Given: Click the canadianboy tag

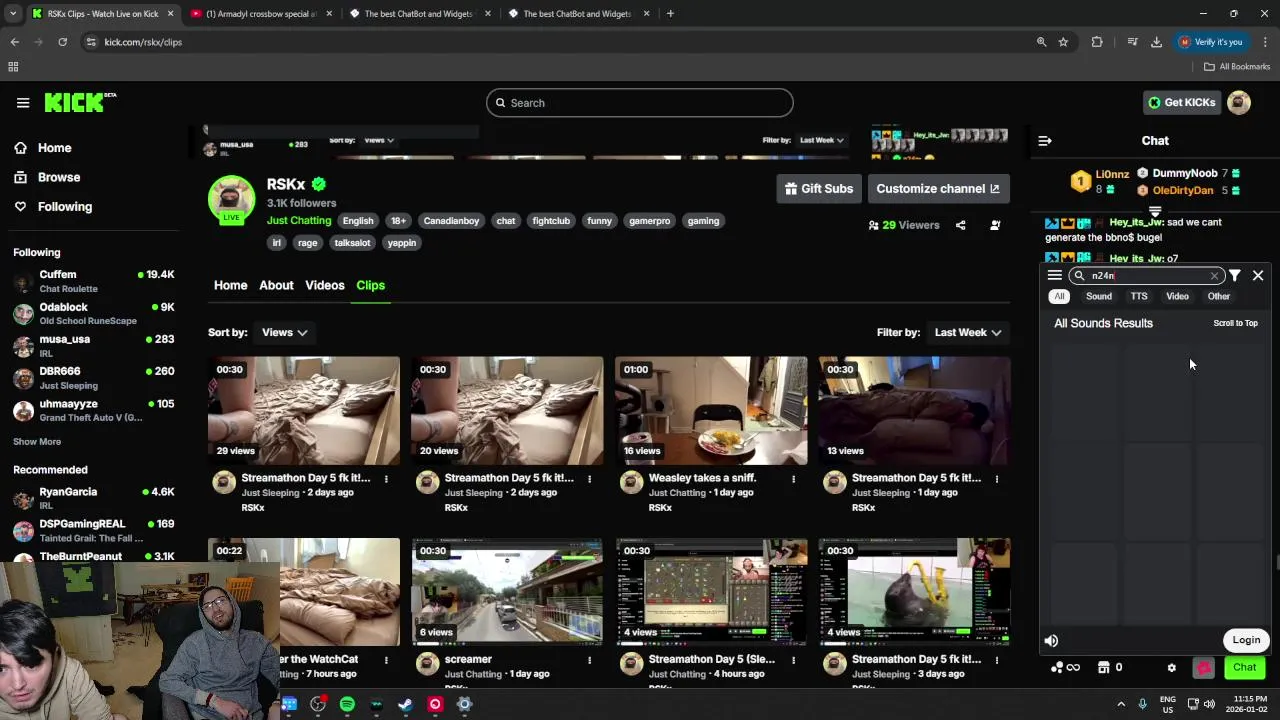Looking at the screenshot, I should click(451, 221).
